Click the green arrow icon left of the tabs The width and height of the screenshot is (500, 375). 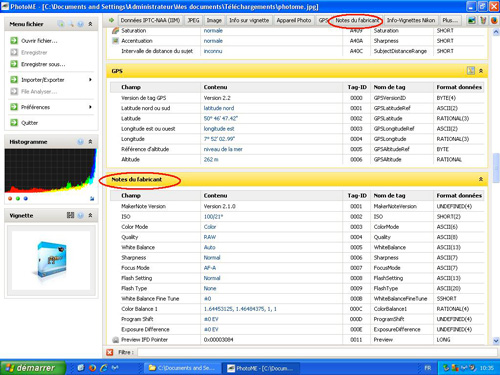112,20
